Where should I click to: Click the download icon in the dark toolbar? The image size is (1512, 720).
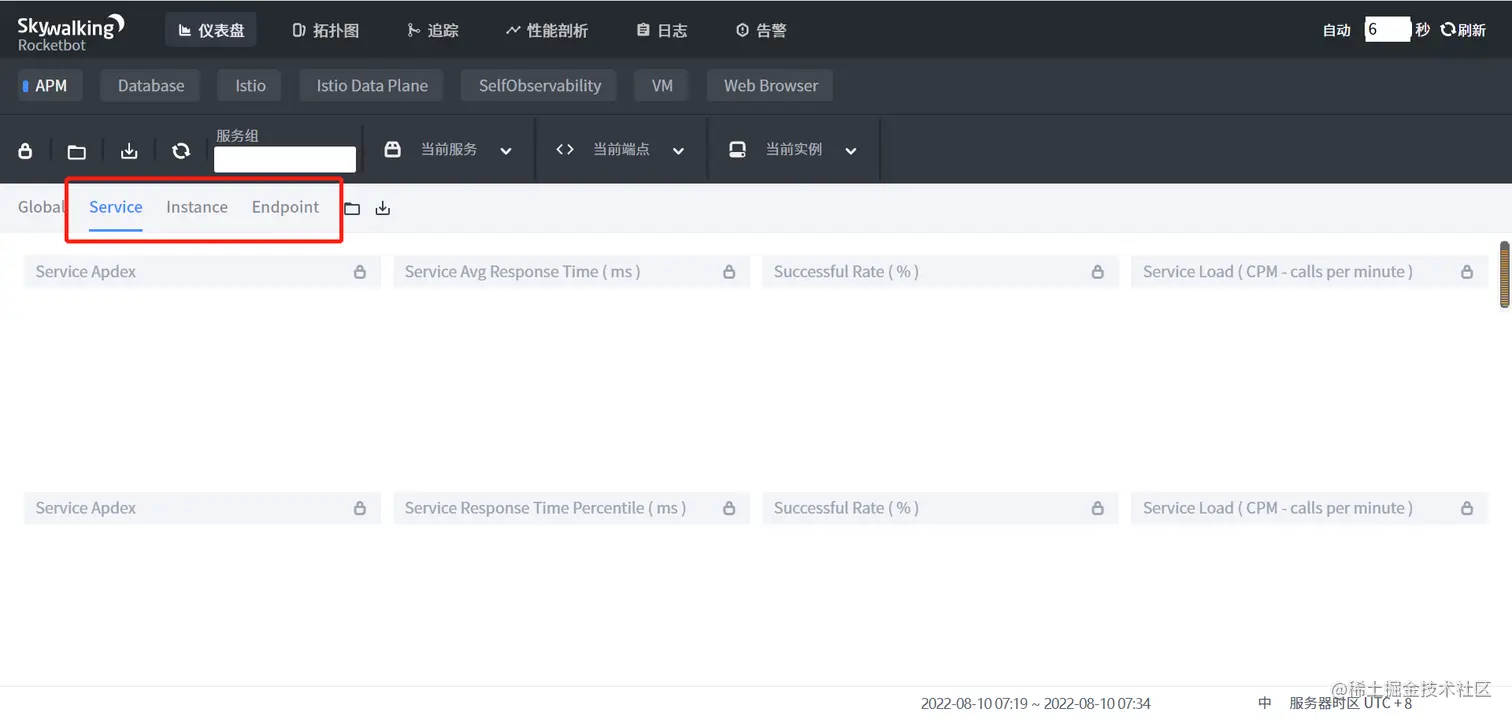pos(129,151)
